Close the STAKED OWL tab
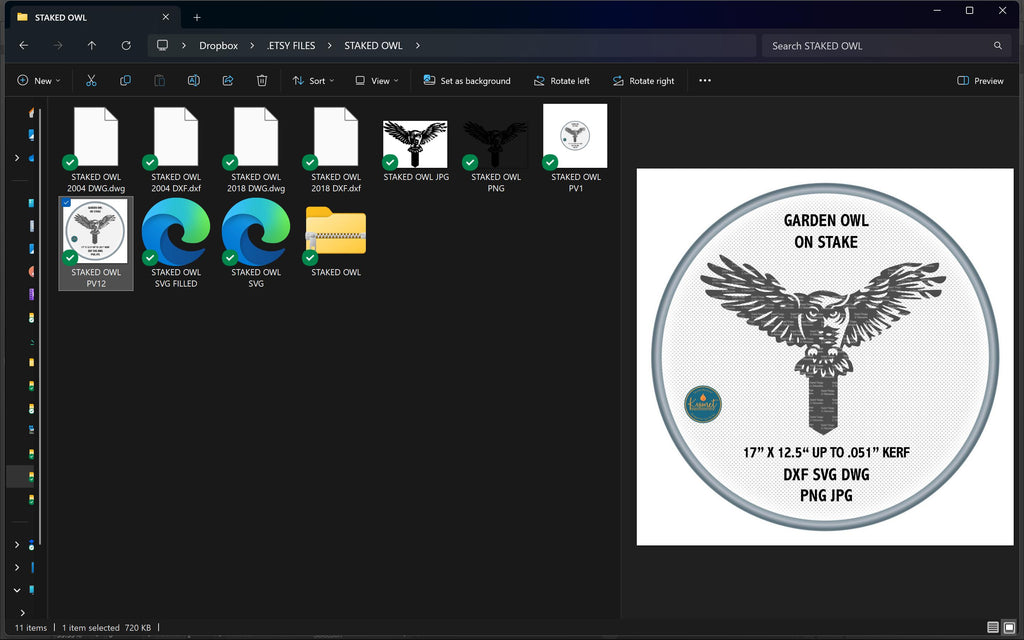The image size is (1024, 640). point(166,17)
